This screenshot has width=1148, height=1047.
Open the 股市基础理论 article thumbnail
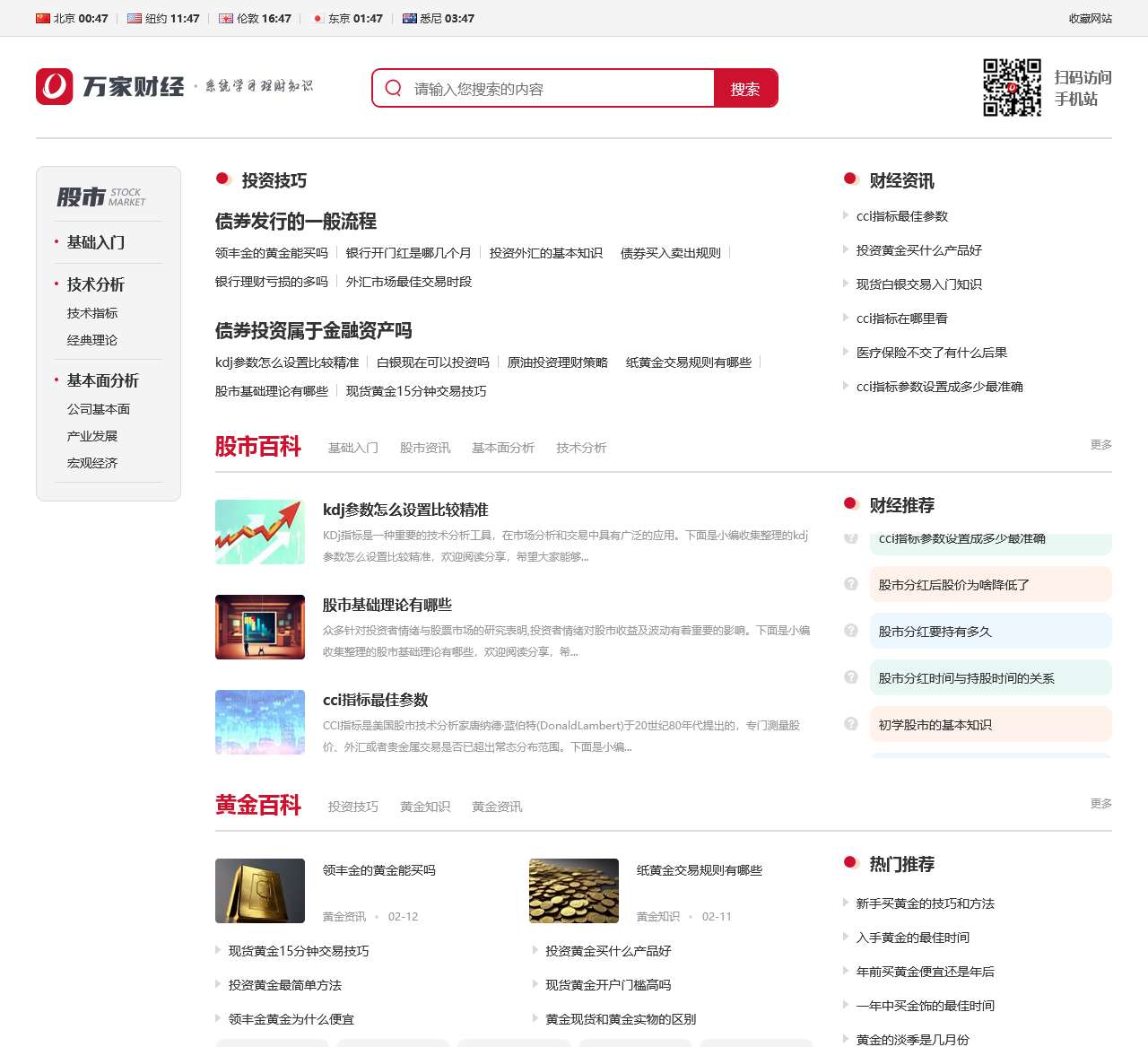pos(260,627)
